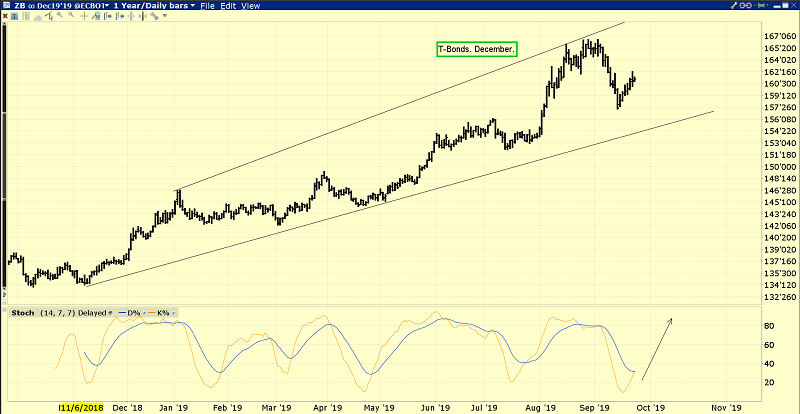Click the arrow pointer tool in toolbar
This screenshot has height=414, width=800.
pyautogui.click(x=49, y=16)
